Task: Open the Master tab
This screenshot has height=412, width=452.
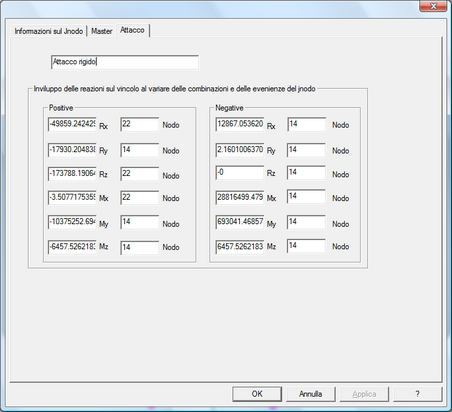Action: (x=101, y=31)
